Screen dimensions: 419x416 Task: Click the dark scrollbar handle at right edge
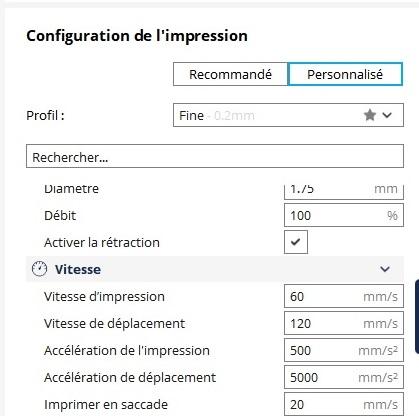tap(417, 317)
